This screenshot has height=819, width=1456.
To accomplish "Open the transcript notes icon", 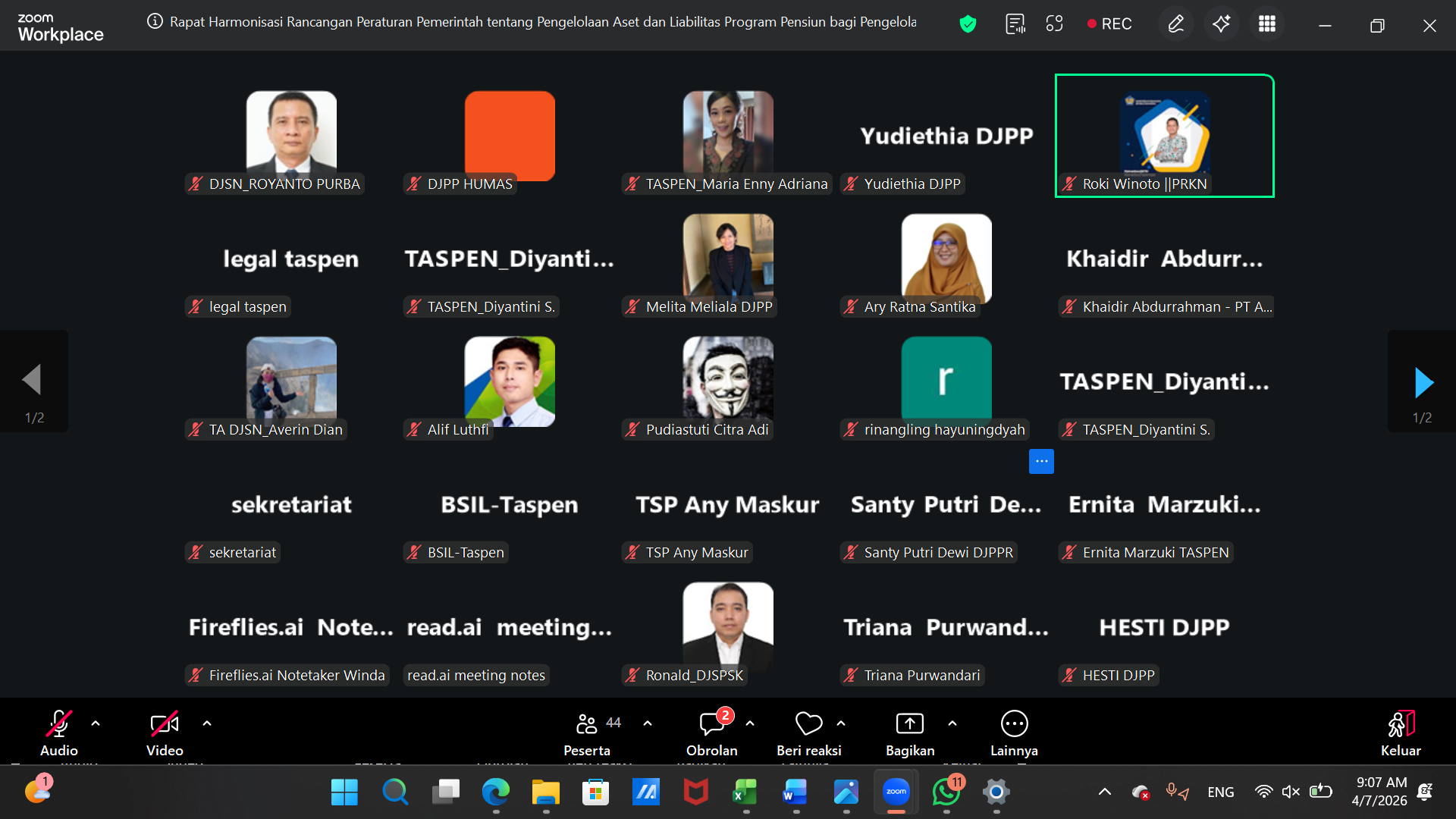I will click(x=1015, y=24).
